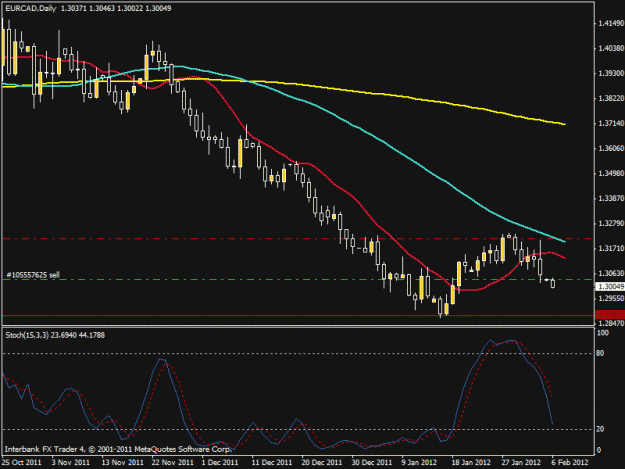This screenshot has height=469, width=625.
Task: Select the 1.41490 price axis label
Action: [611, 24]
